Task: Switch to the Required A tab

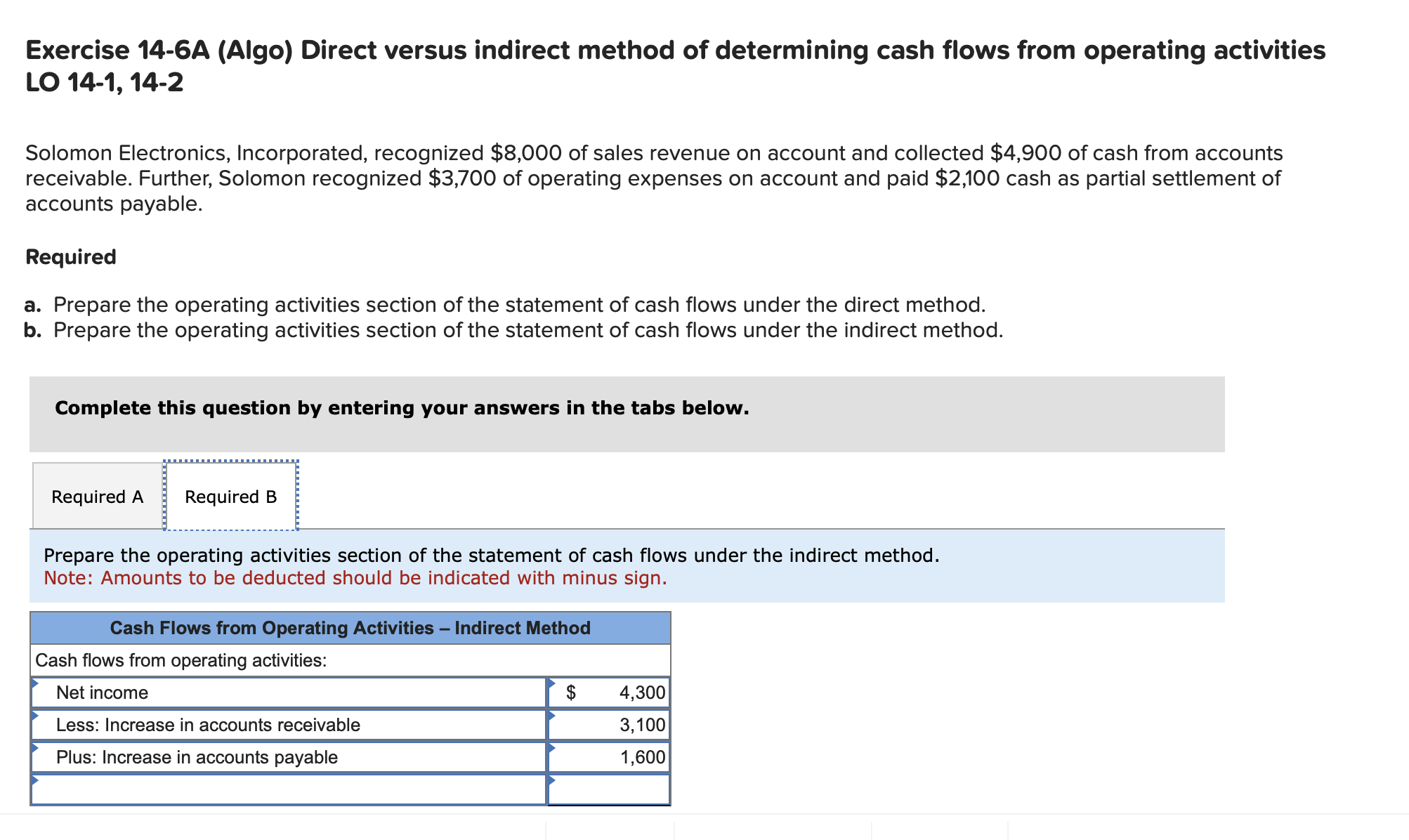Action: [x=98, y=496]
